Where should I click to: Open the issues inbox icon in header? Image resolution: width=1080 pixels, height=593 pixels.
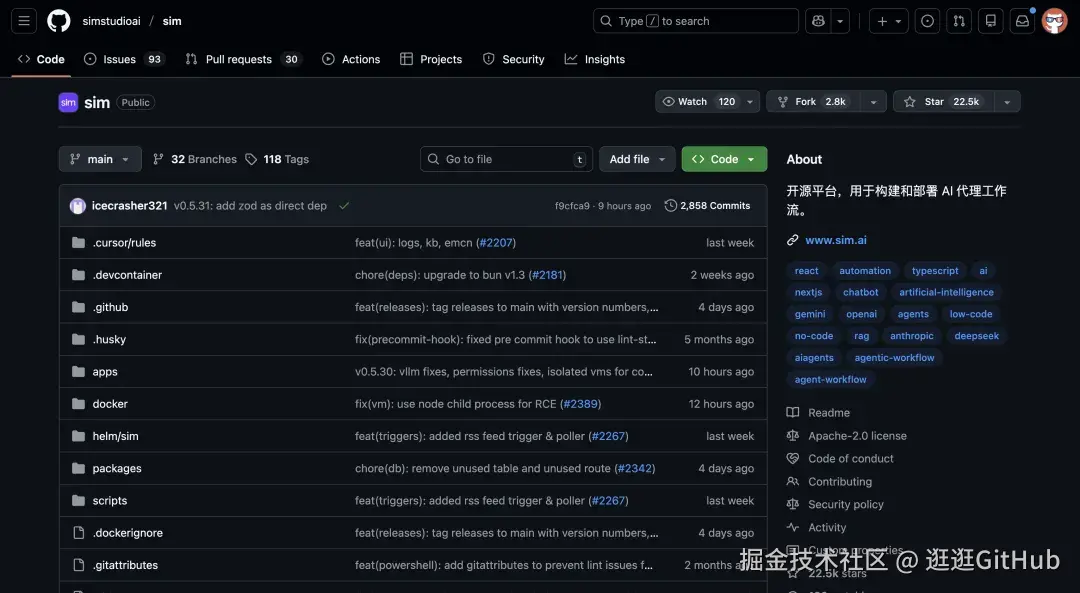(x=928, y=21)
